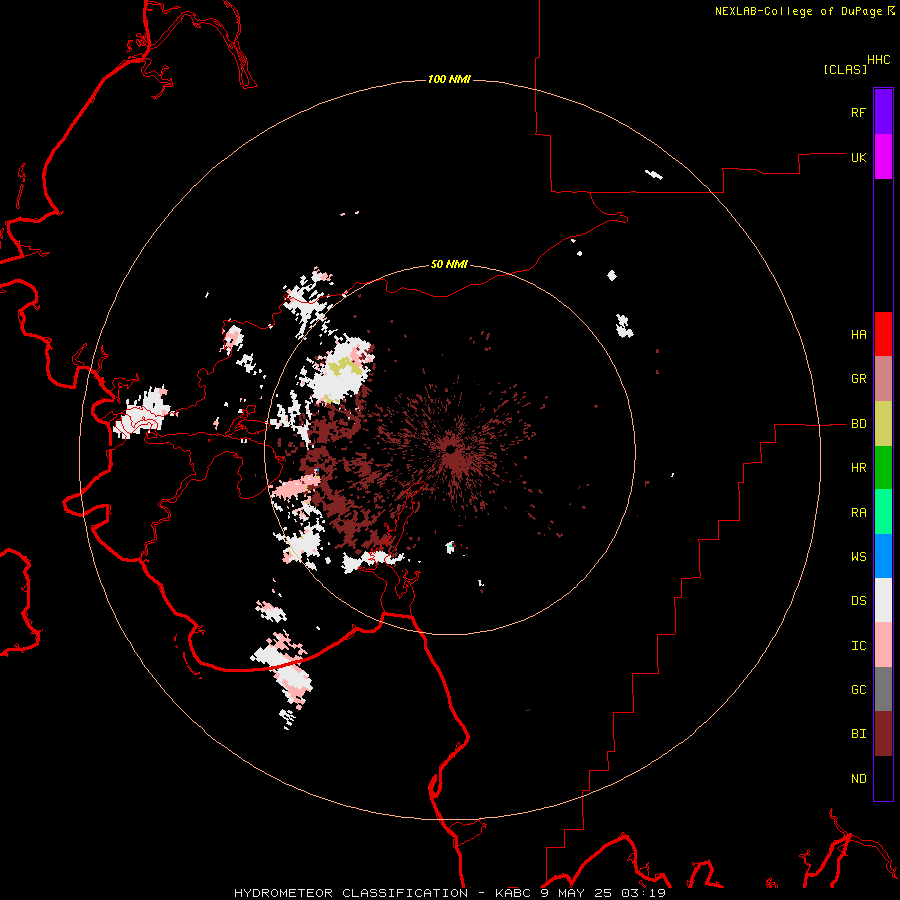Click the HA legend label
The image size is (900, 900).
click(858, 335)
